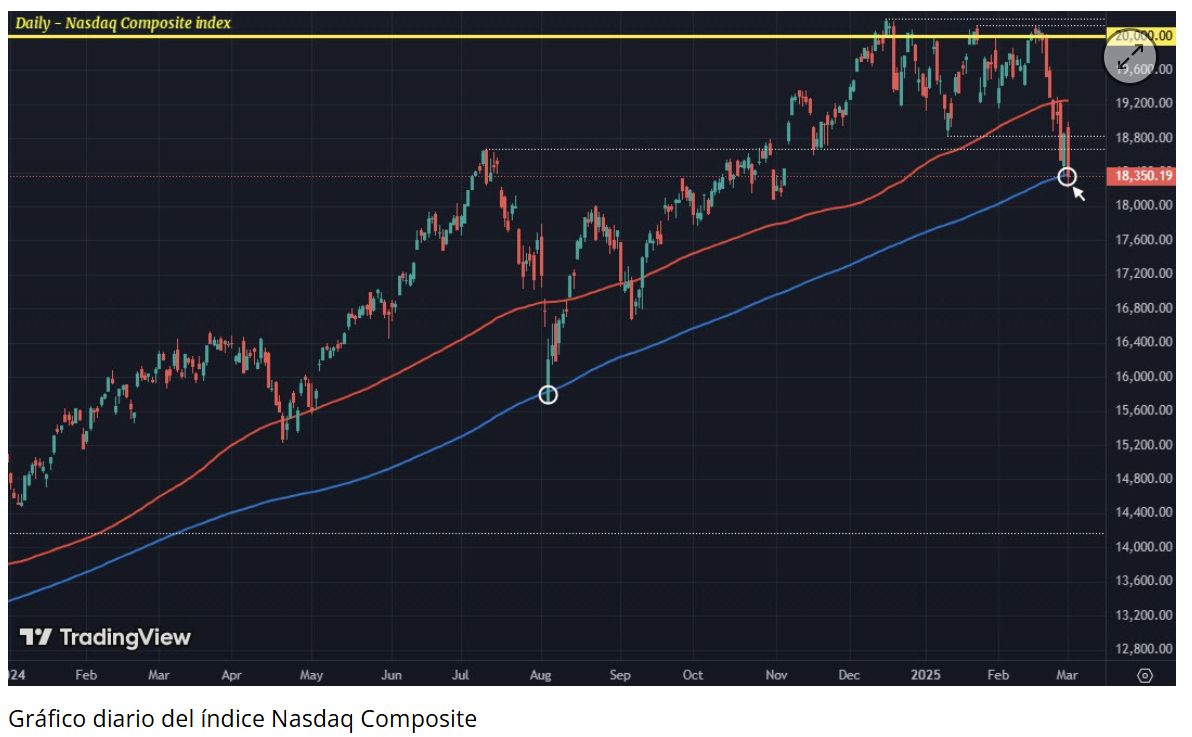This screenshot has width=1192, height=737.
Task: Click the 16,000.00 price axis label
Action: [x=1145, y=376]
